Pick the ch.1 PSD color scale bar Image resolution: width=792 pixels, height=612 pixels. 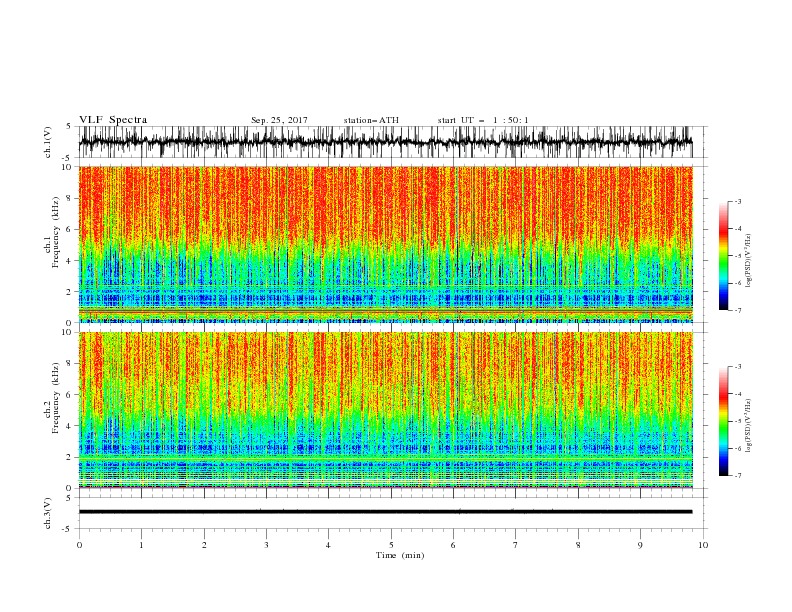tap(724, 255)
